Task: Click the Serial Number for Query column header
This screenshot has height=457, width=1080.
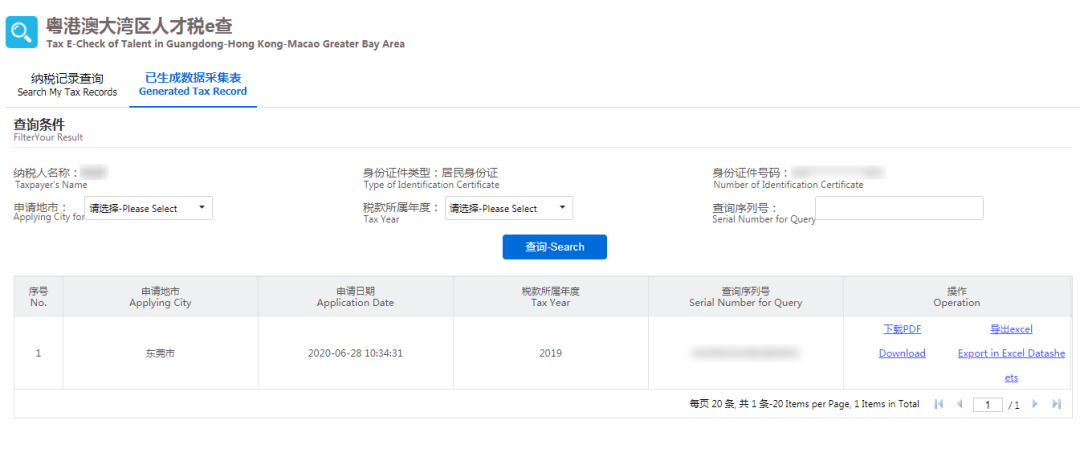Action: point(745,297)
